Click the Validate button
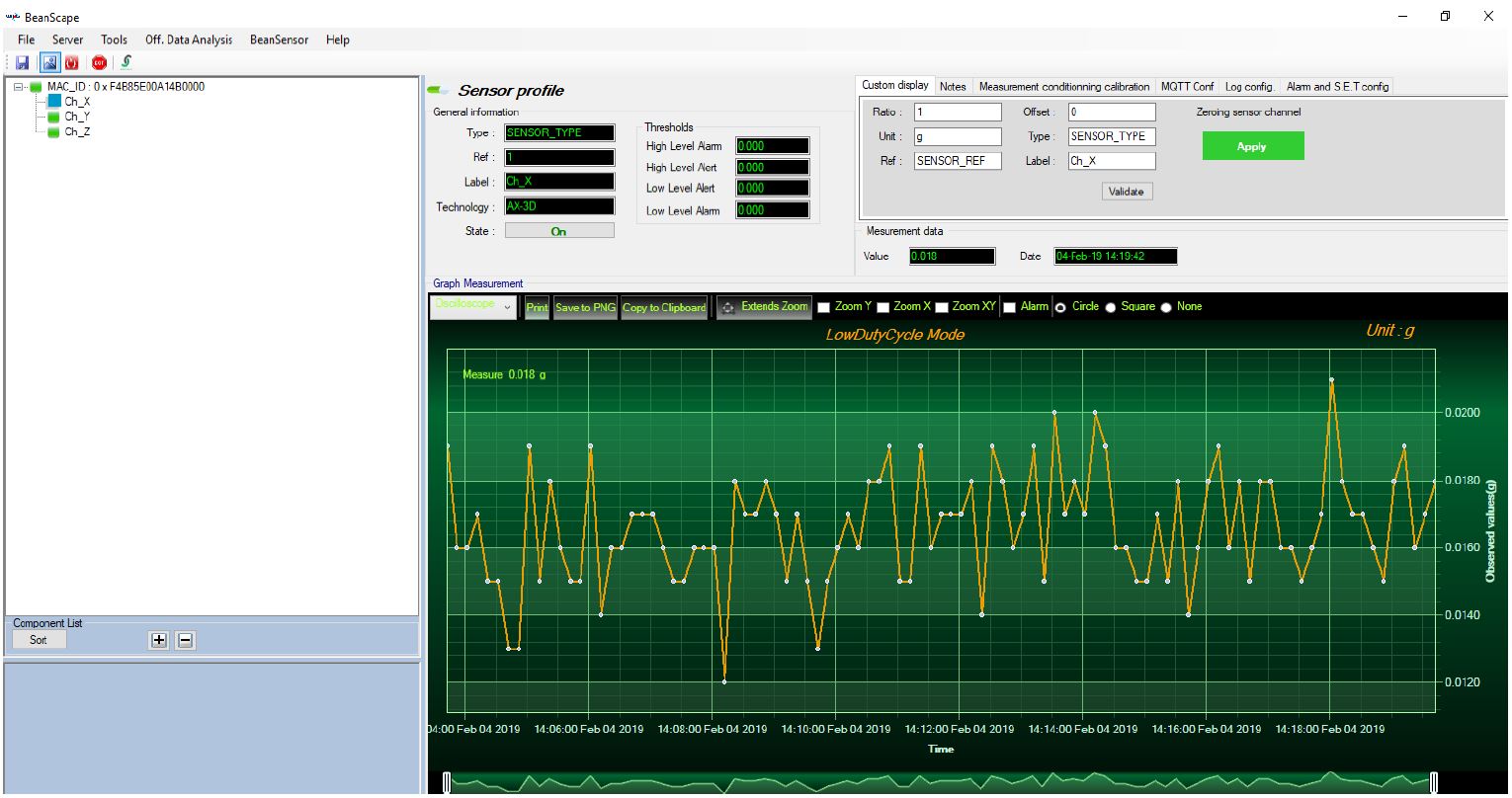 [x=1127, y=192]
